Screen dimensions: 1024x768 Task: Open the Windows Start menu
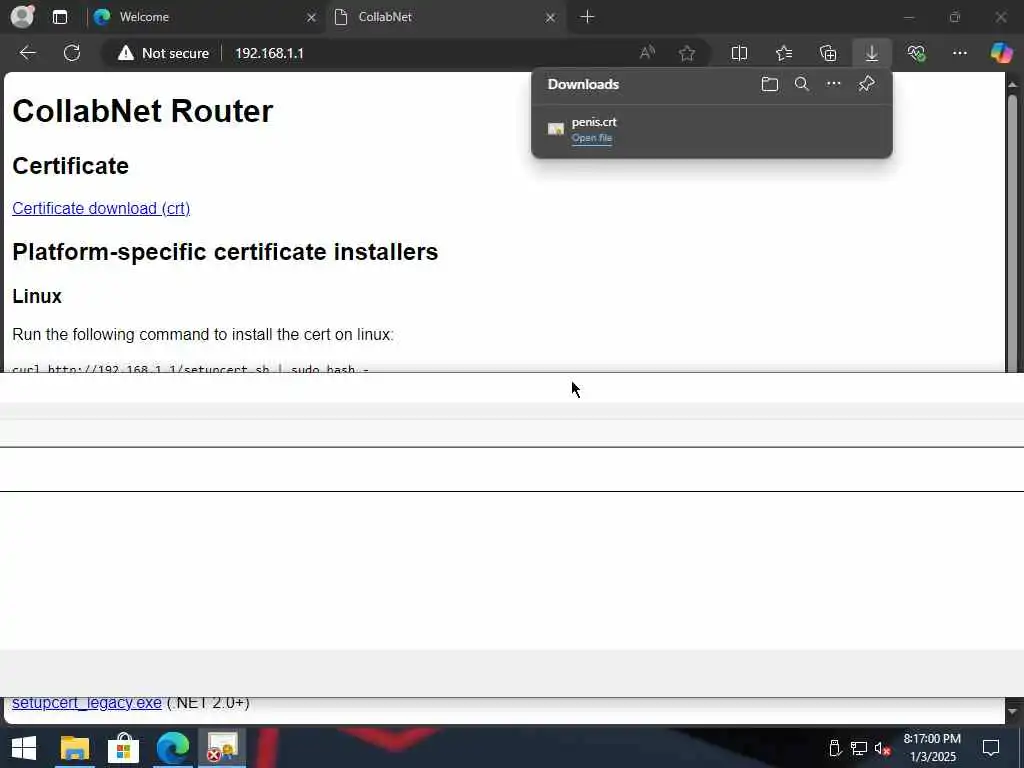(24, 748)
